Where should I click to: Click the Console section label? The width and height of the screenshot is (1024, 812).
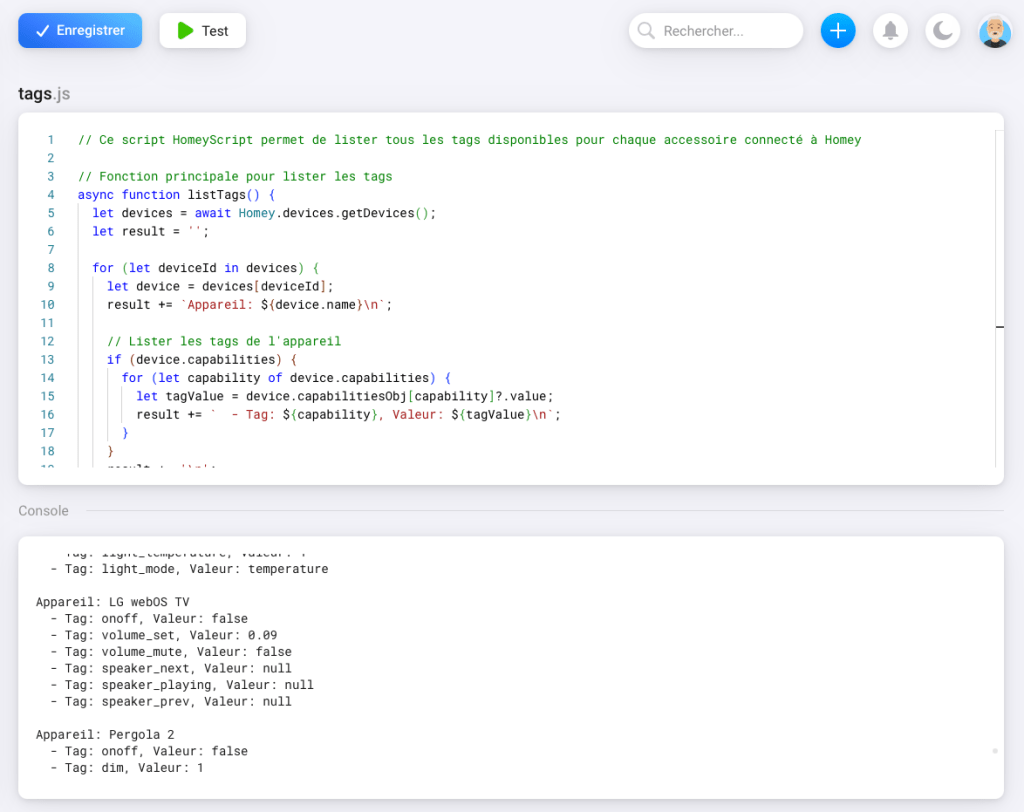tap(44, 511)
